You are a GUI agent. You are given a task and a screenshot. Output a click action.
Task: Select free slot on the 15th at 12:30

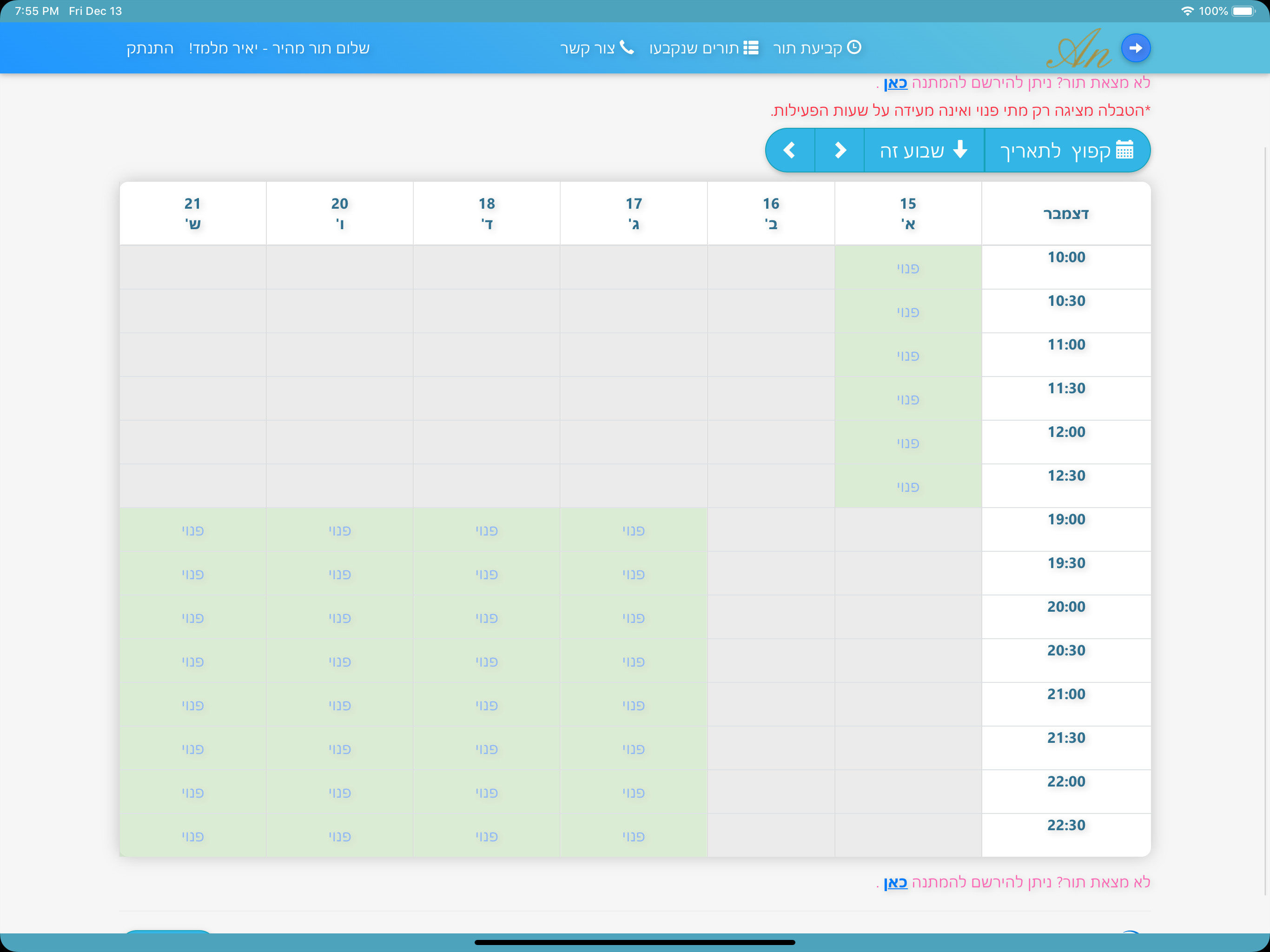click(x=908, y=486)
